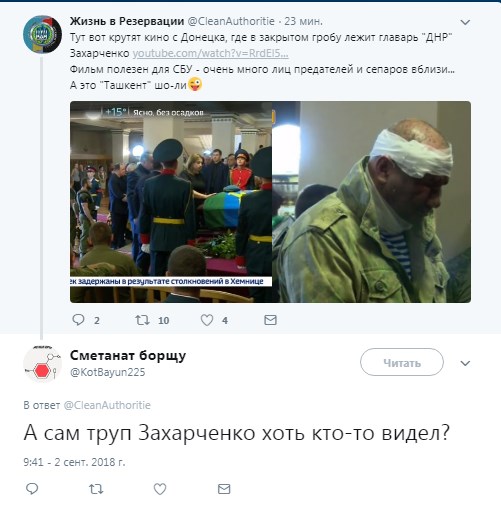View the bandaged man photo

point(372,202)
